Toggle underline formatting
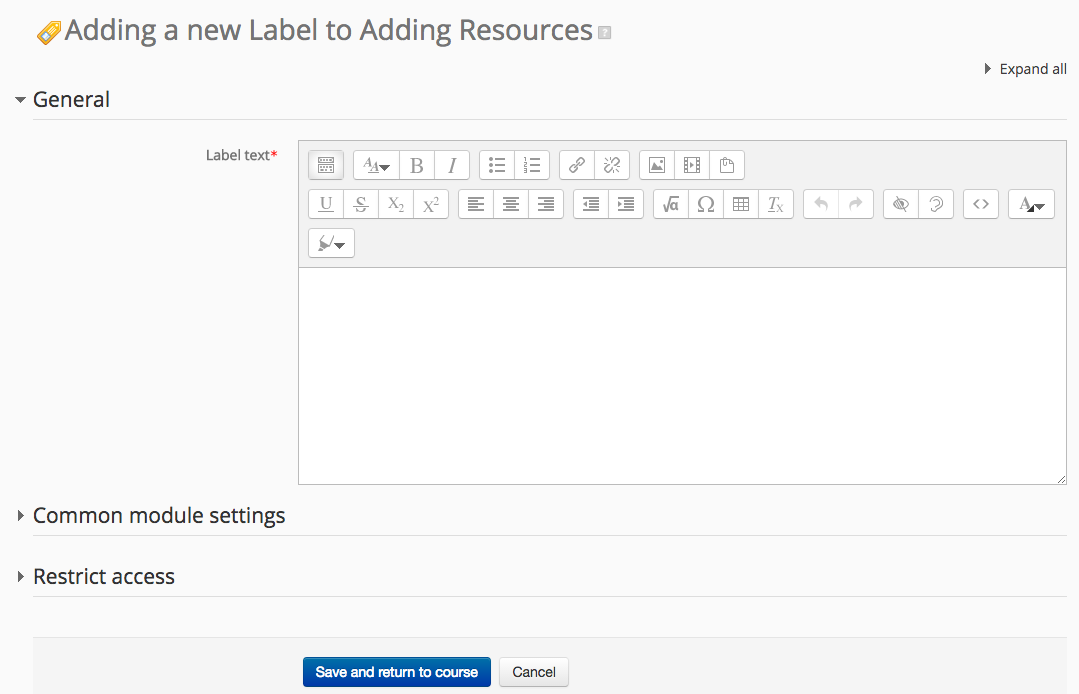 [326, 204]
